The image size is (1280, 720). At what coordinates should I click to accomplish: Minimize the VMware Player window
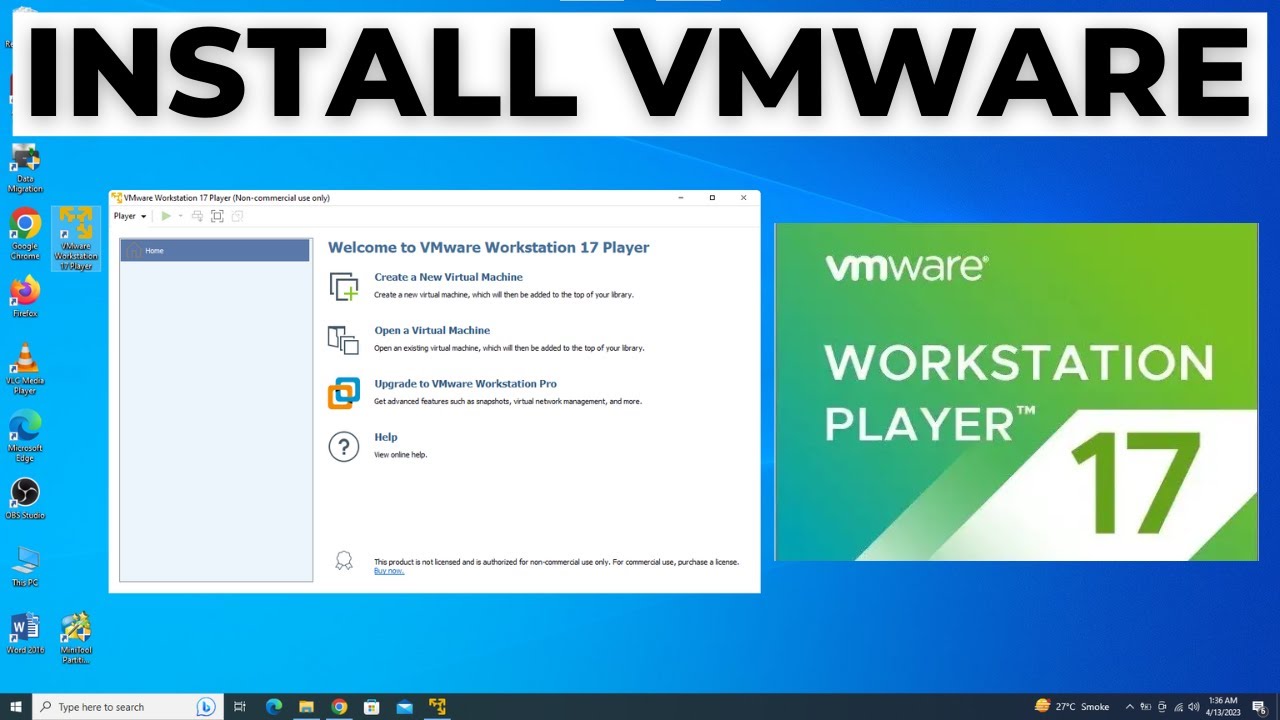(x=681, y=198)
